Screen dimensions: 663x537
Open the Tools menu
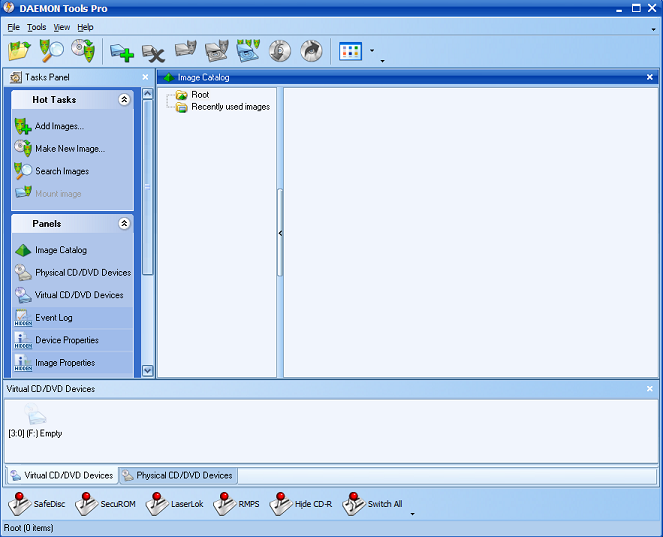[x=36, y=27]
